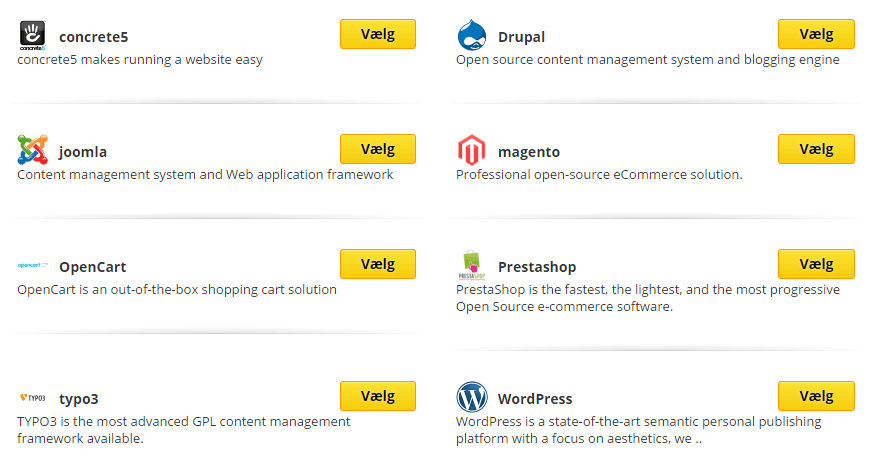Click the magento eCommerce solution description text
The image size is (879, 470).
pyautogui.click(x=599, y=175)
